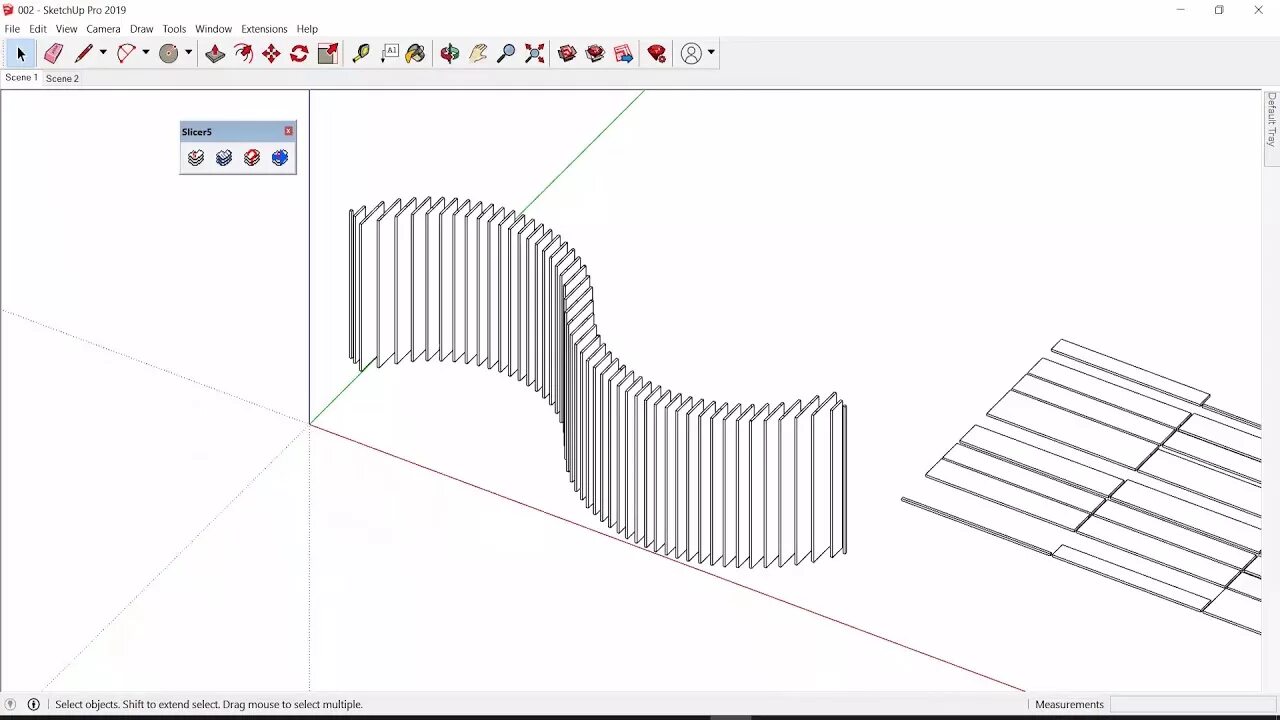Open the account icon dropdown arrow
The width and height of the screenshot is (1280, 720).
[x=711, y=53]
